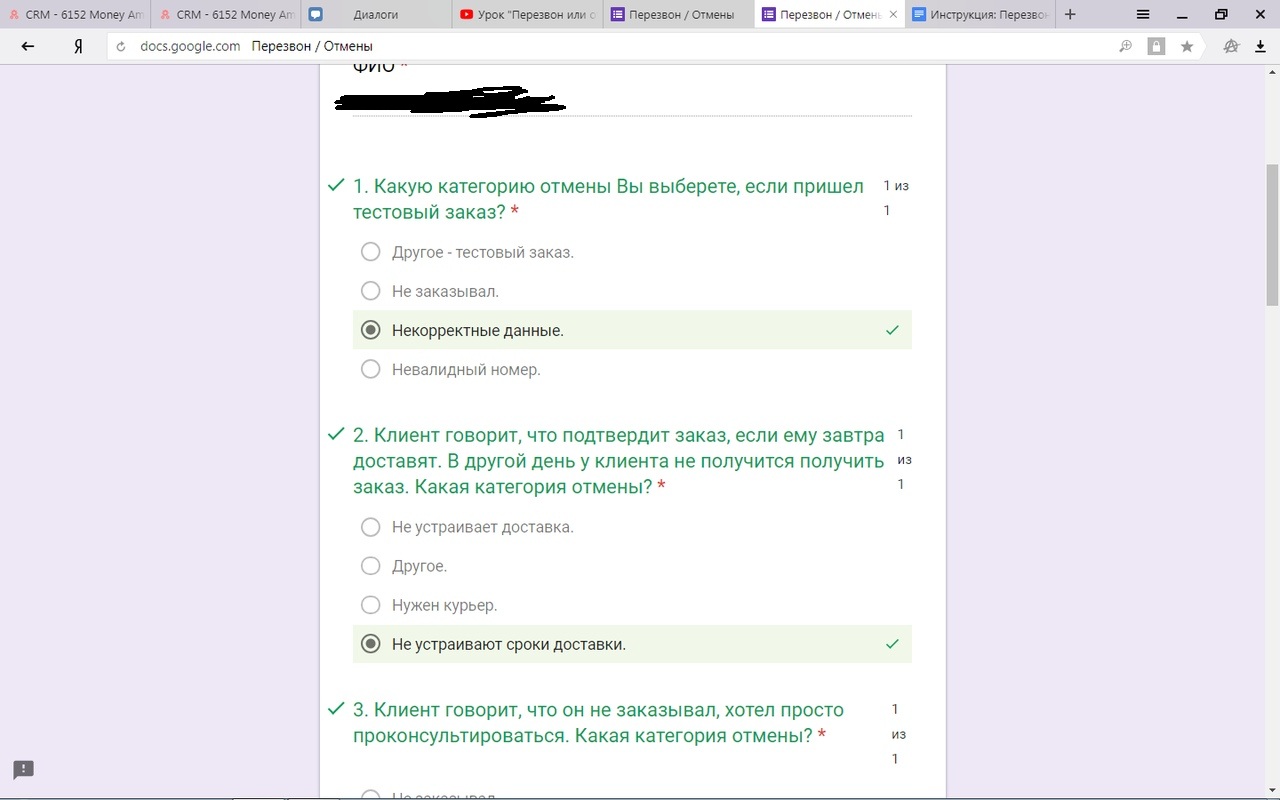Reload the page with refresh icon
The width and height of the screenshot is (1280, 800).
coord(121,46)
